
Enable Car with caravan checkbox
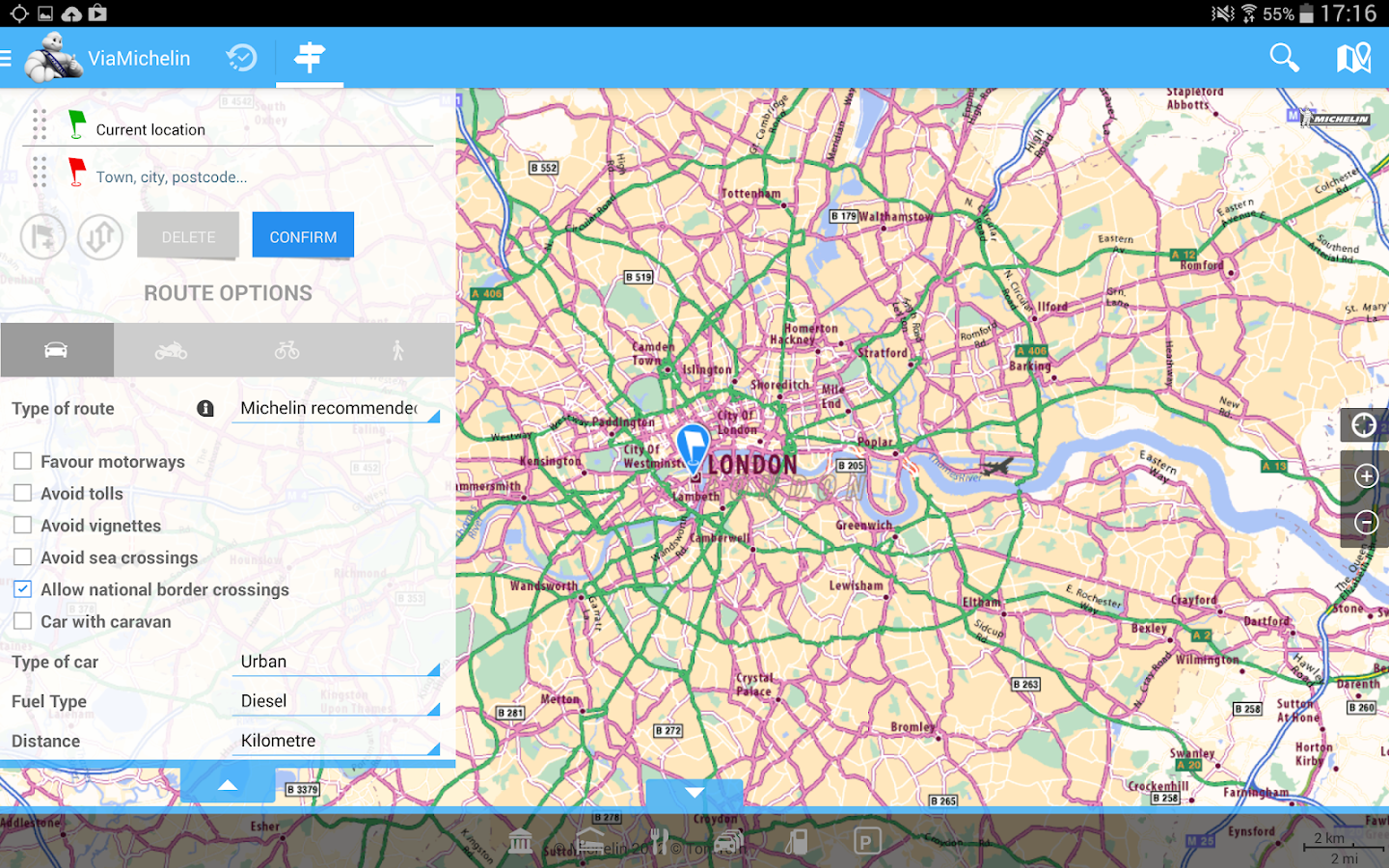(22, 621)
